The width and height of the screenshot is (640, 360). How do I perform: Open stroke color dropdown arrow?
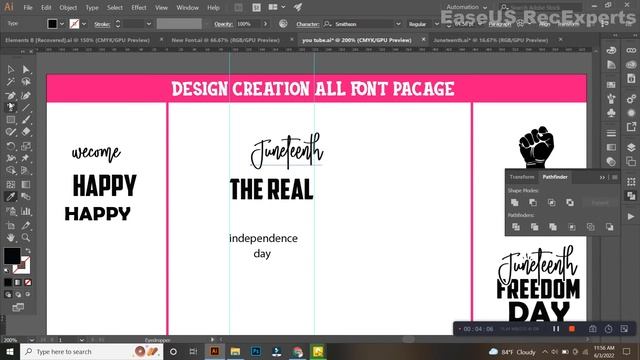click(x=84, y=24)
